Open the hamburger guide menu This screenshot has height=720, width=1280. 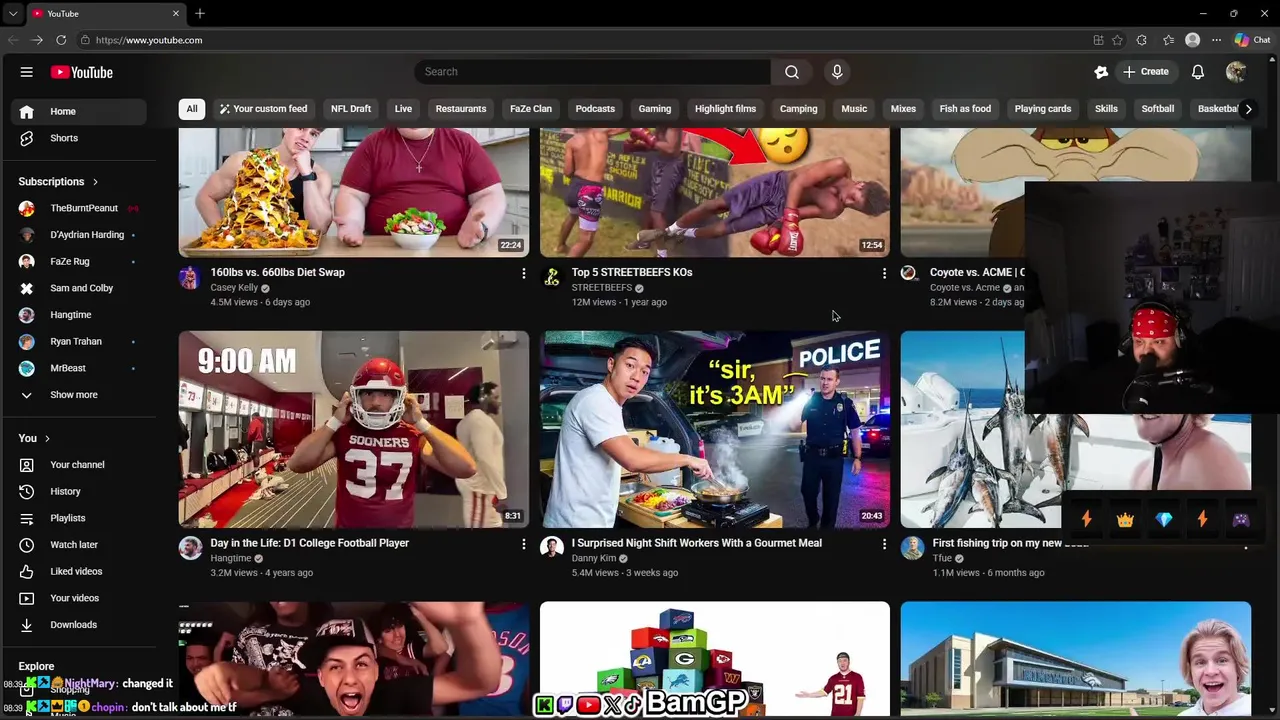[x=27, y=72]
